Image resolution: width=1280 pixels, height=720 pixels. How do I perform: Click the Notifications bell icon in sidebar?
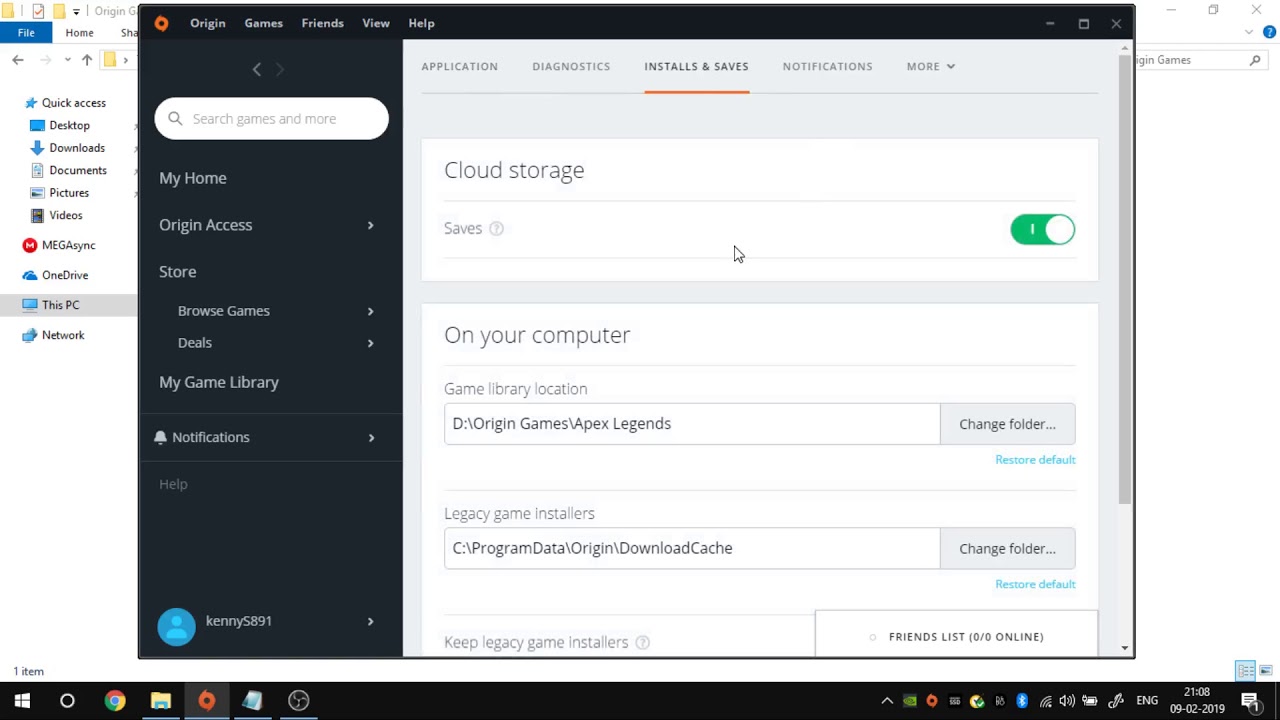pyautogui.click(x=160, y=437)
